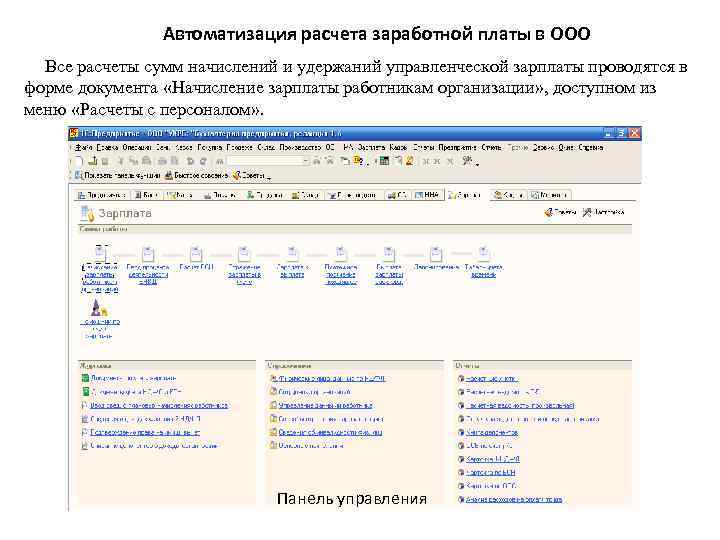Open the green calculator toolbar icon
Viewport: 720px width, 540px height.
(384, 161)
